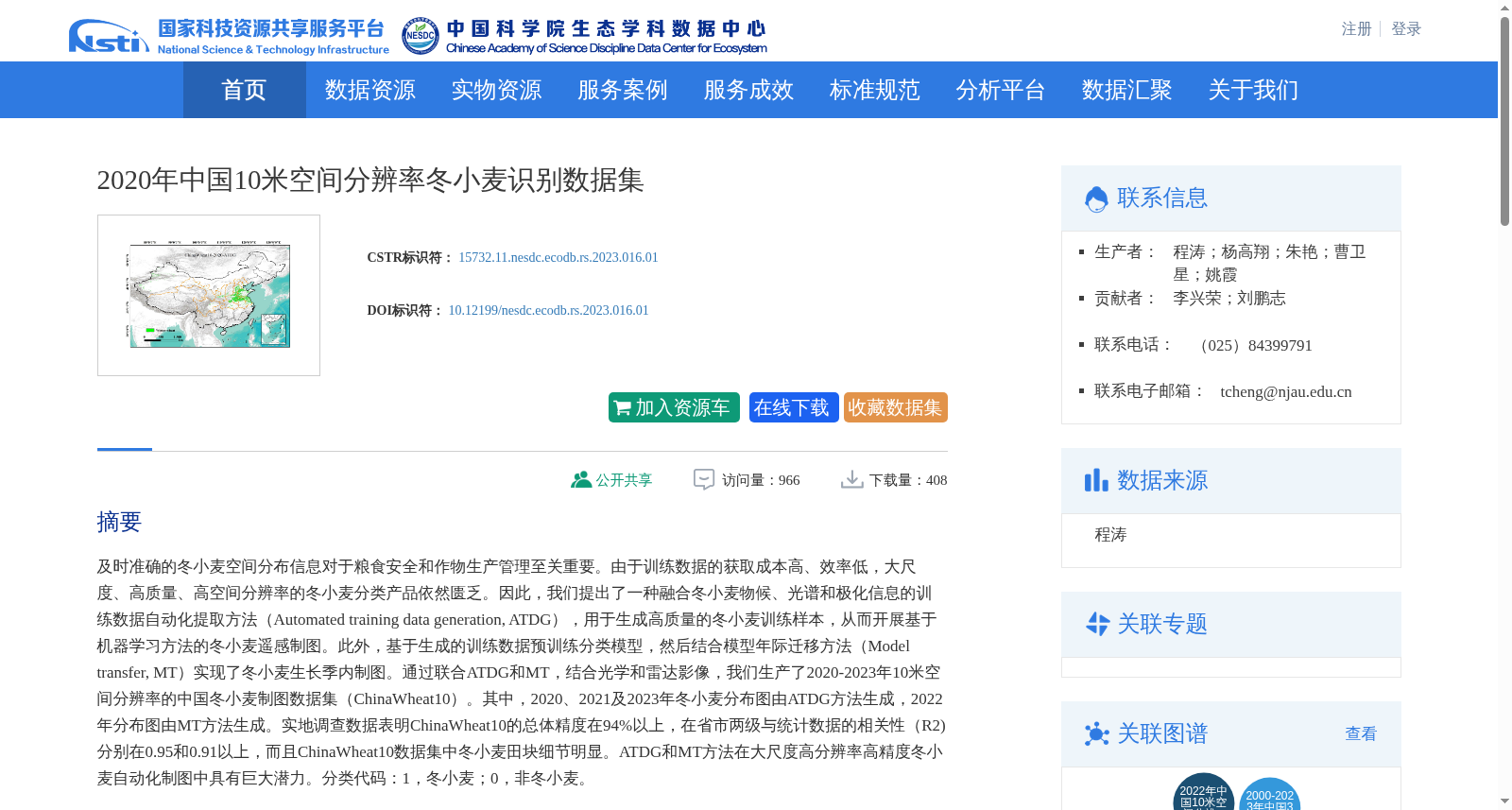Click the scrollbar up arrow
Screen dimensions: 1512x810
click(1504, 8)
